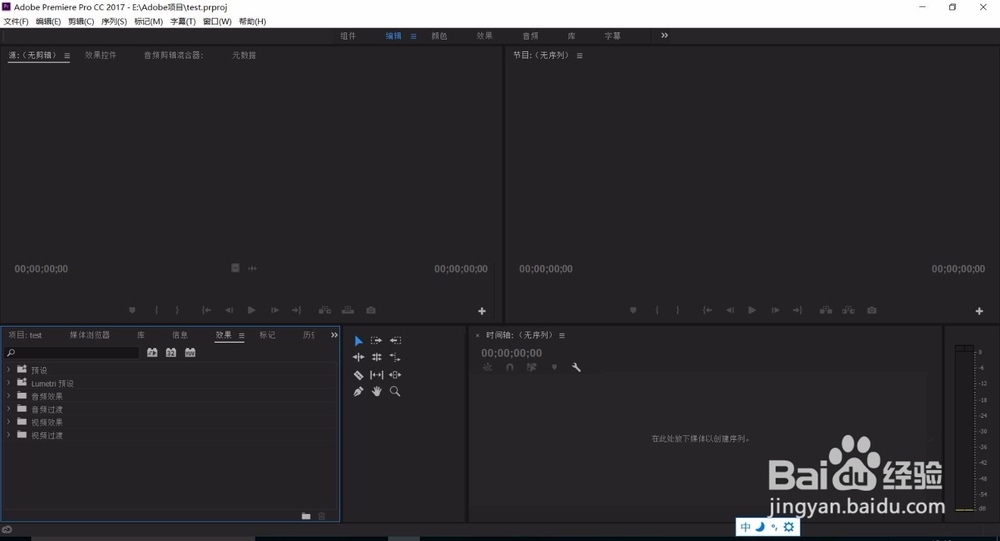
Task: Open timeline display settings wrench
Action: 577,367
